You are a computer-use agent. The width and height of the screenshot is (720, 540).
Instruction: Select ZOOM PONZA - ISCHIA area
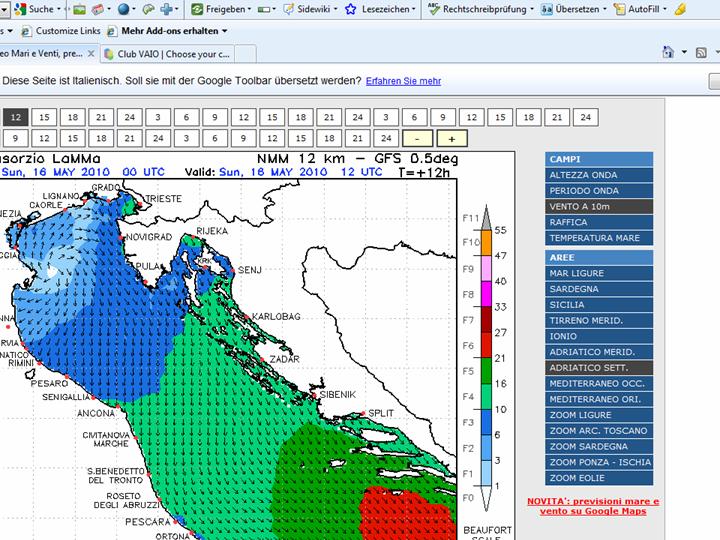tap(599, 462)
